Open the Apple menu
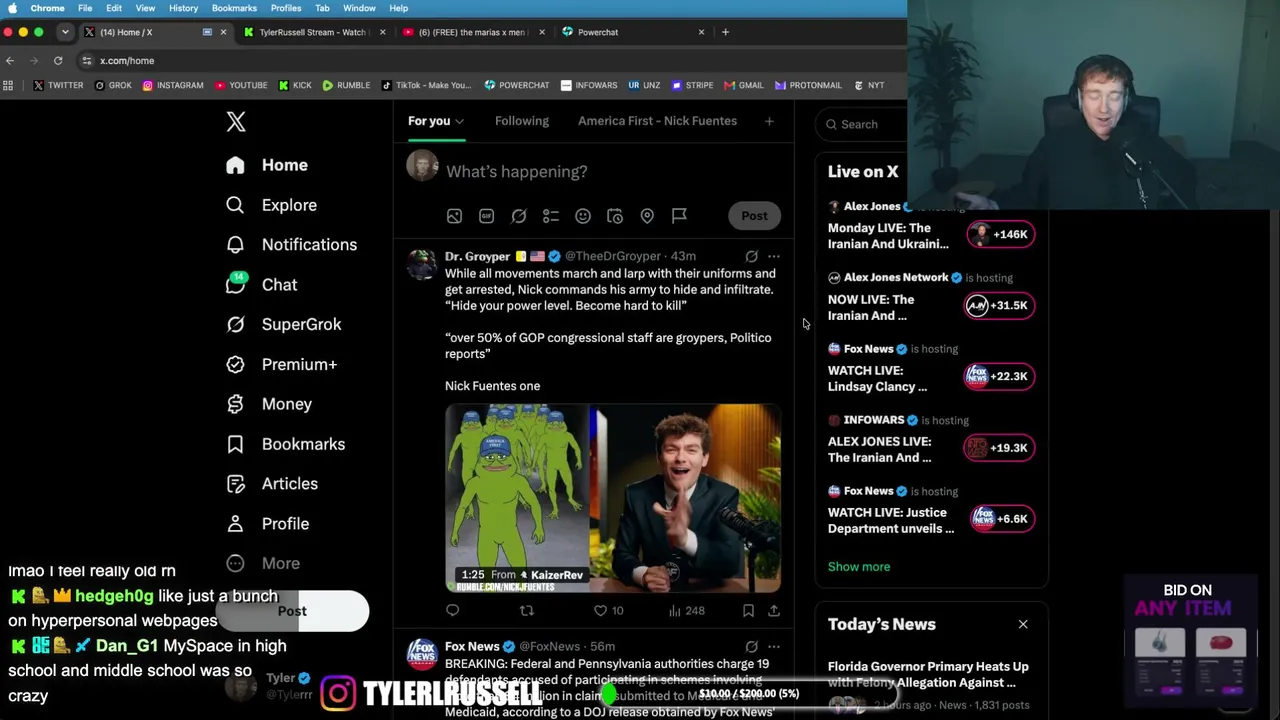1280x720 pixels. 12,8
